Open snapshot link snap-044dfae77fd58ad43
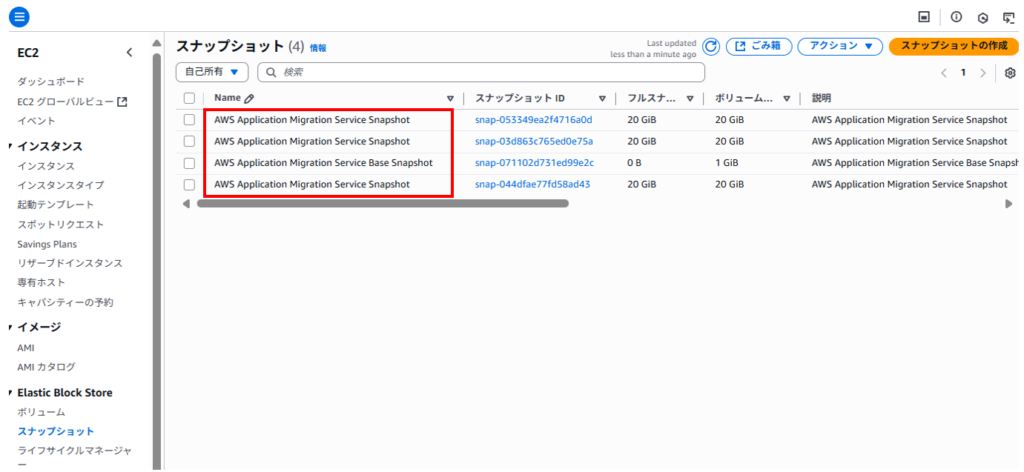Image resolution: width=1024 pixels, height=472 pixels. (x=532, y=184)
